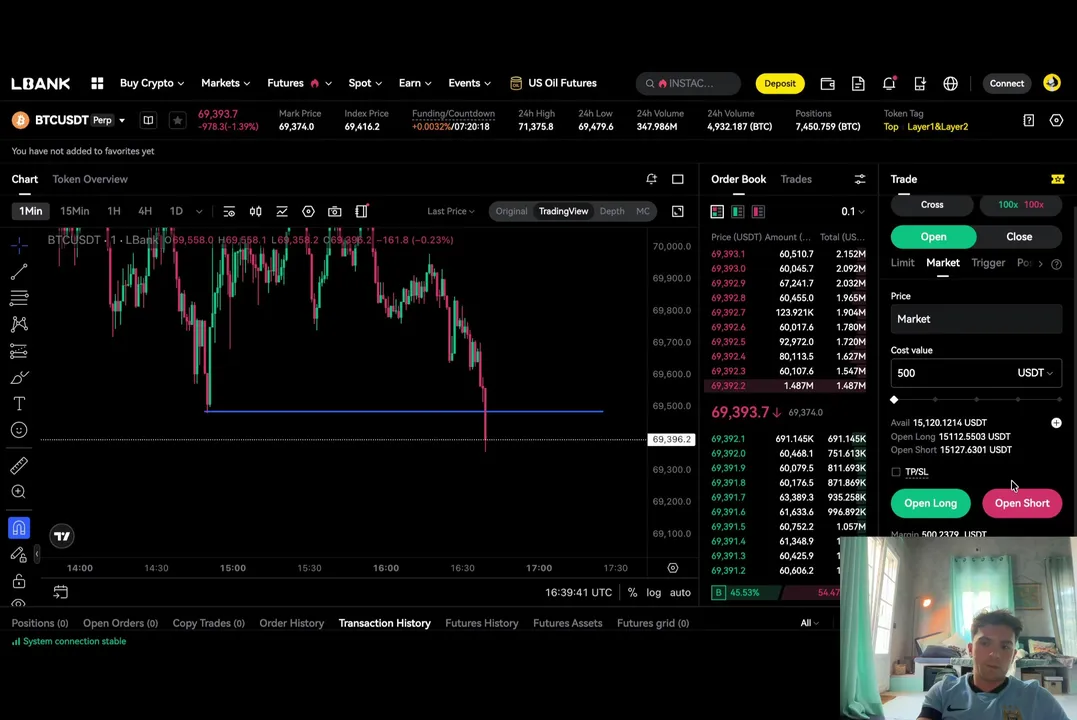Switch to Open position mode

tap(933, 236)
